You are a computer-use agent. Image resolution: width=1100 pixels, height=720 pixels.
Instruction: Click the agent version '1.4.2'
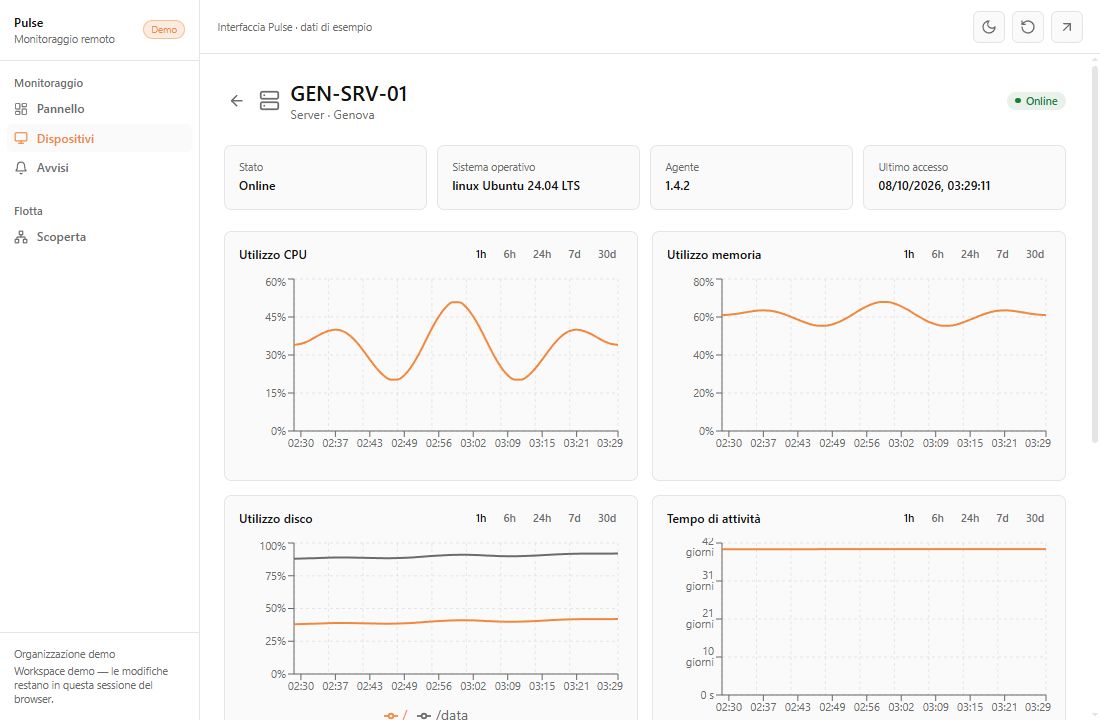click(677, 186)
